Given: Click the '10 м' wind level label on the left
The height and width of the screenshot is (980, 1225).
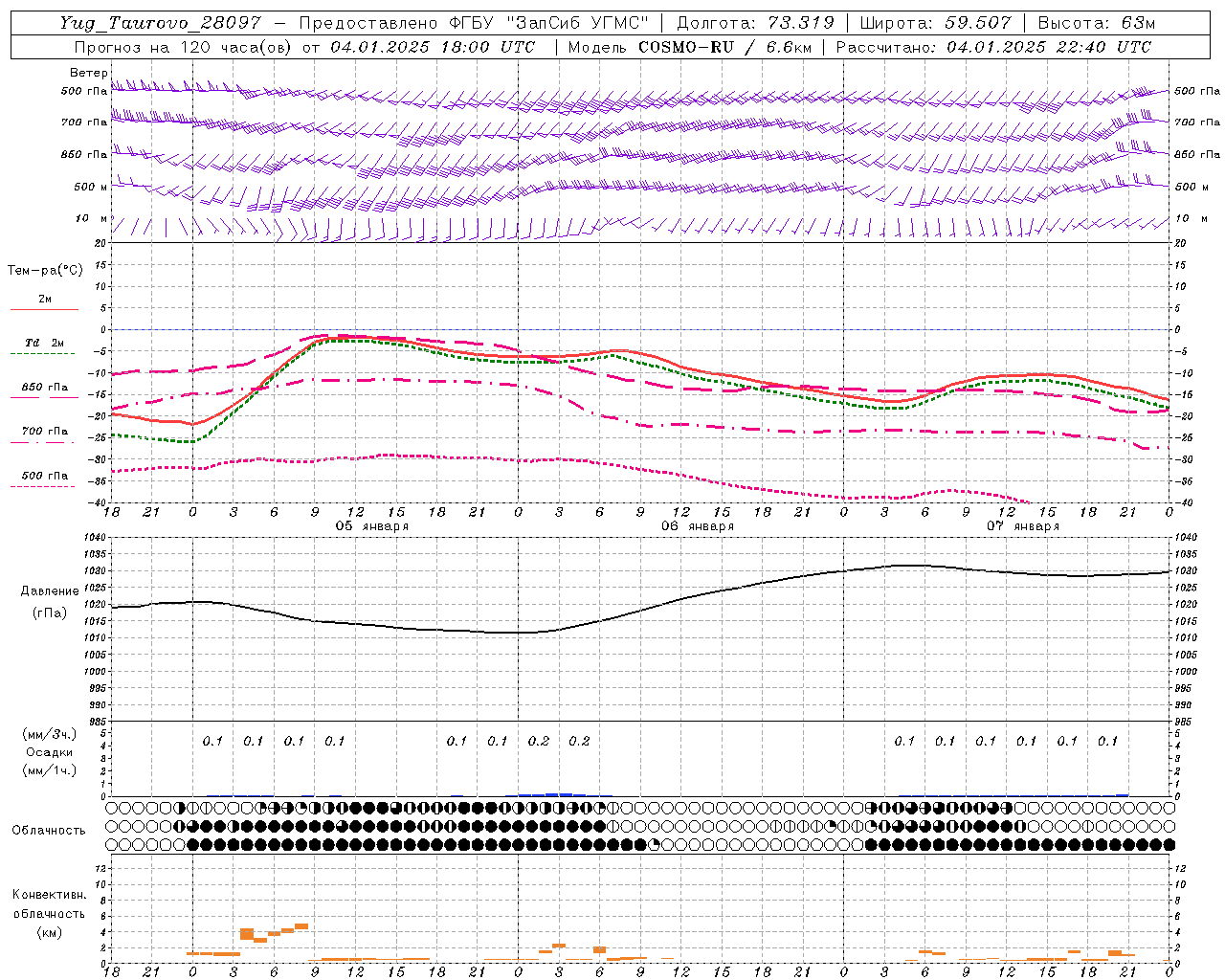Looking at the screenshot, I should pos(91,218).
